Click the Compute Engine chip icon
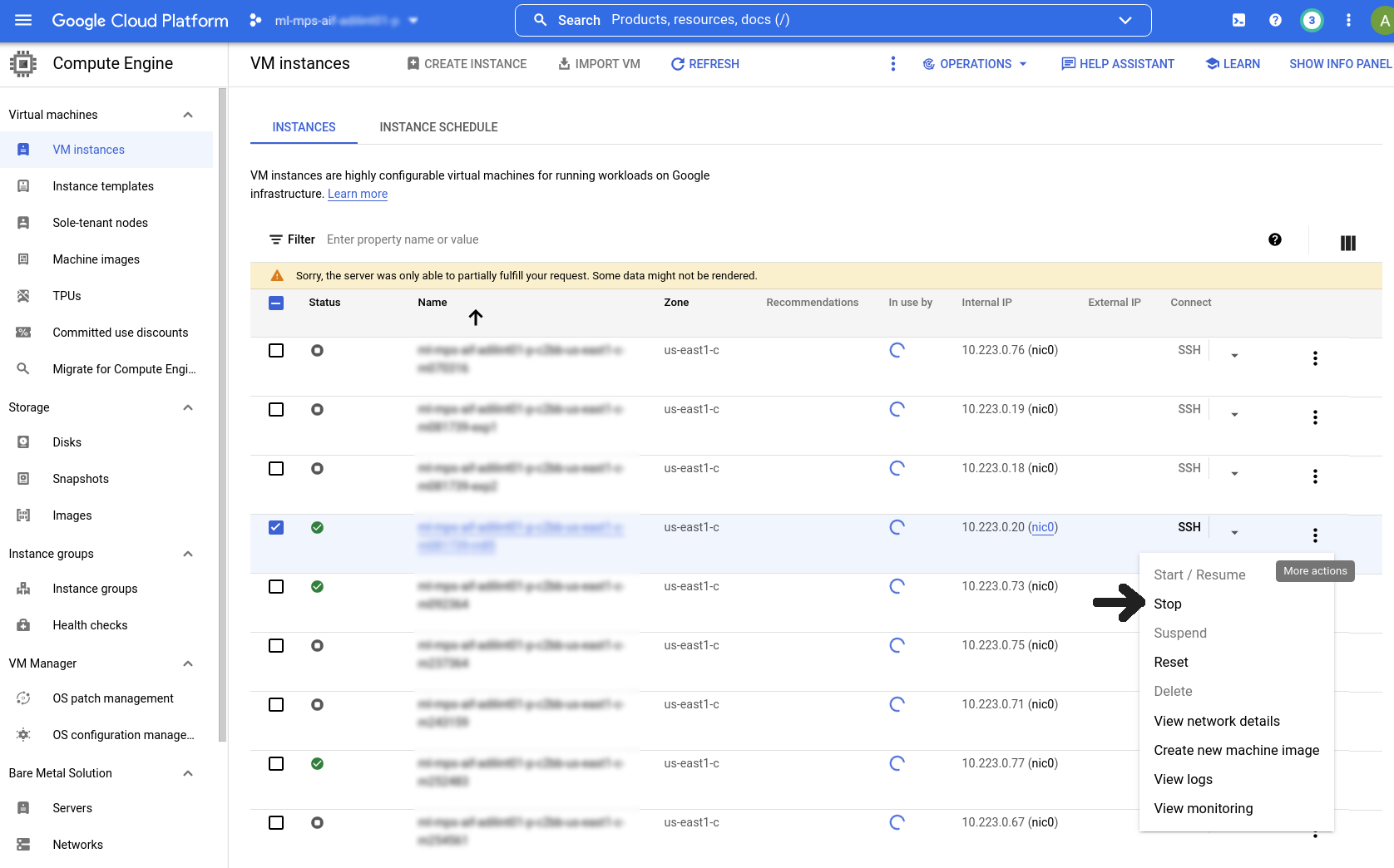Image resolution: width=1394 pixels, height=868 pixels. [x=23, y=63]
